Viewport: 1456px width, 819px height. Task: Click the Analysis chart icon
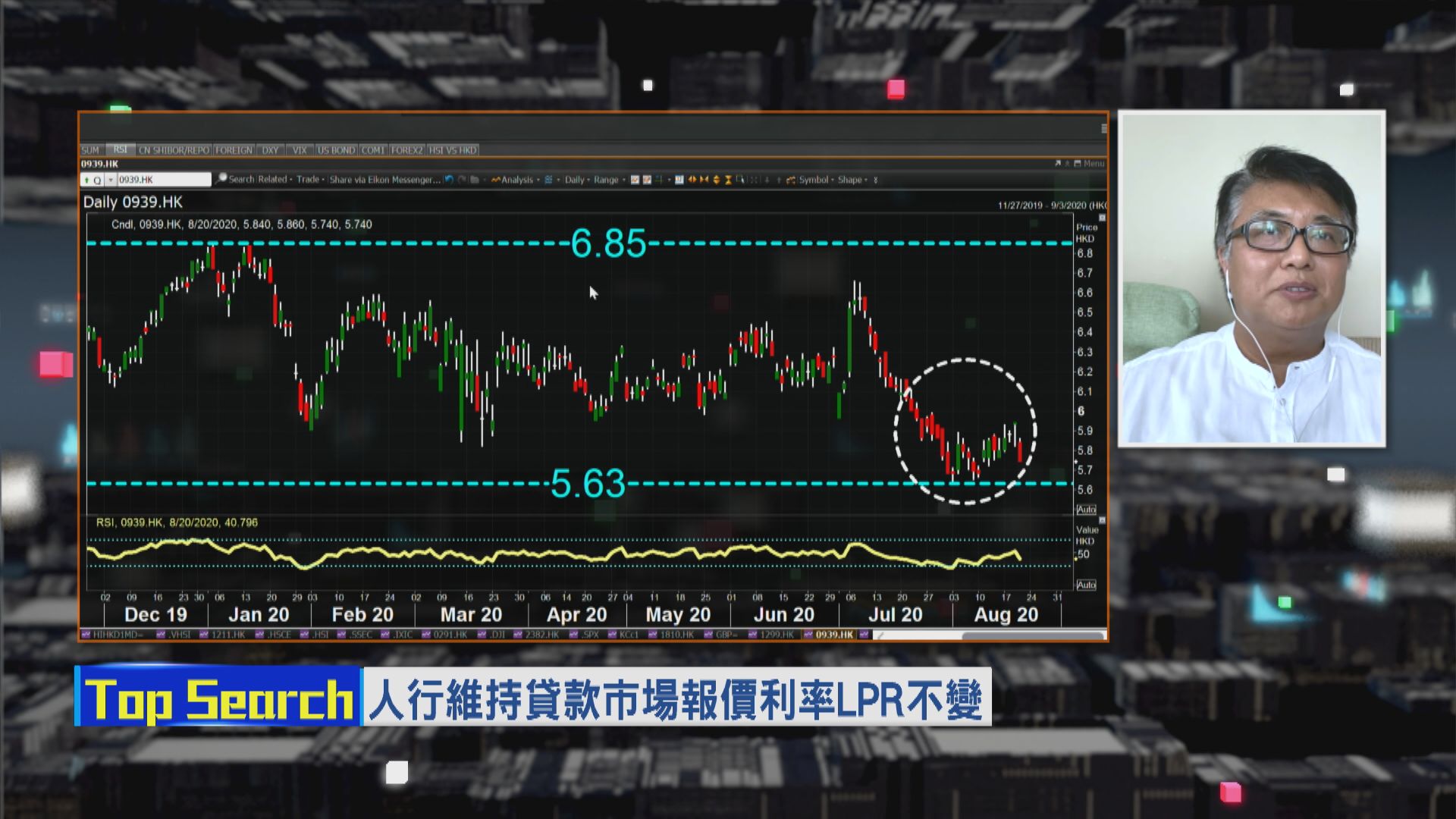pyautogui.click(x=496, y=180)
